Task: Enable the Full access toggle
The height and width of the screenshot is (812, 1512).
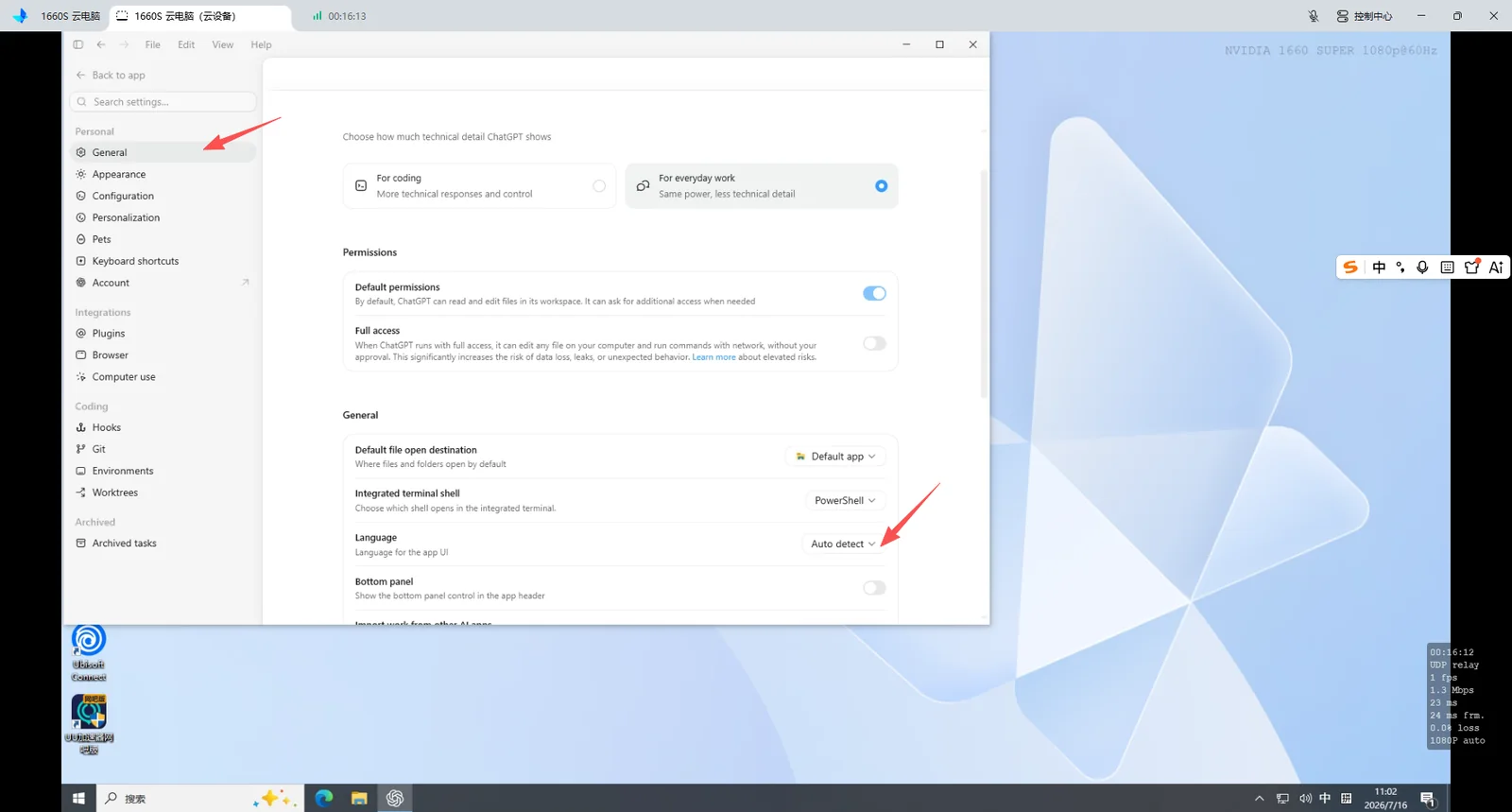Action: (x=874, y=343)
